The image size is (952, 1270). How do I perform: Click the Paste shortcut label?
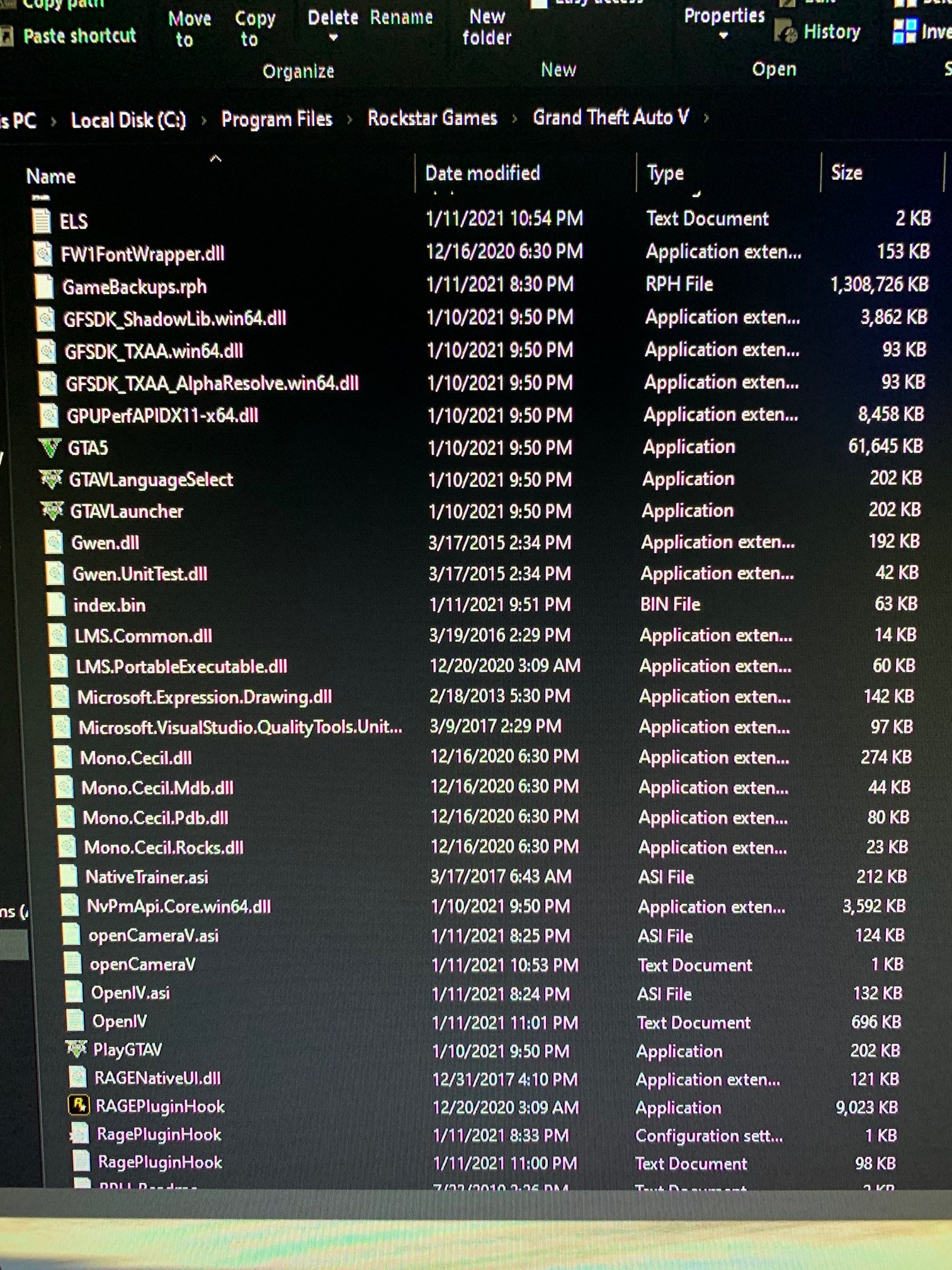(x=79, y=36)
